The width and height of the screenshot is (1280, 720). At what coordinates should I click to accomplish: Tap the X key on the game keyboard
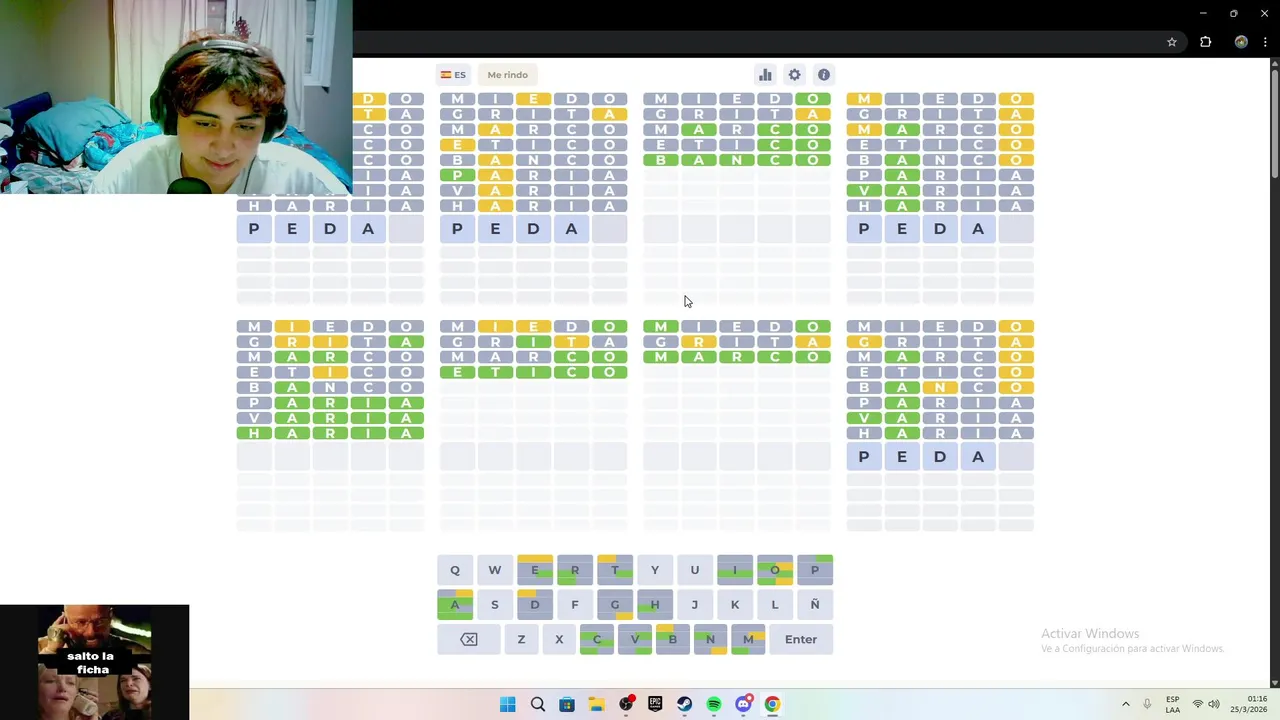pyautogui.click(x=559, y=639)
